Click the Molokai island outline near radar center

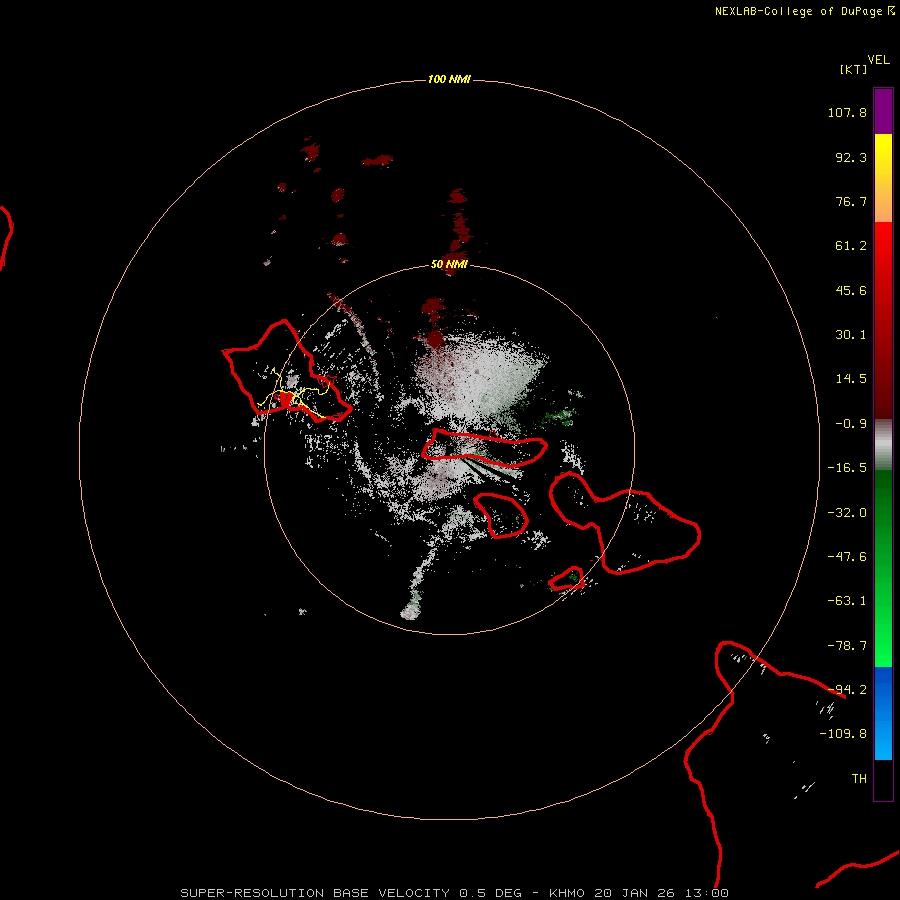484,448
